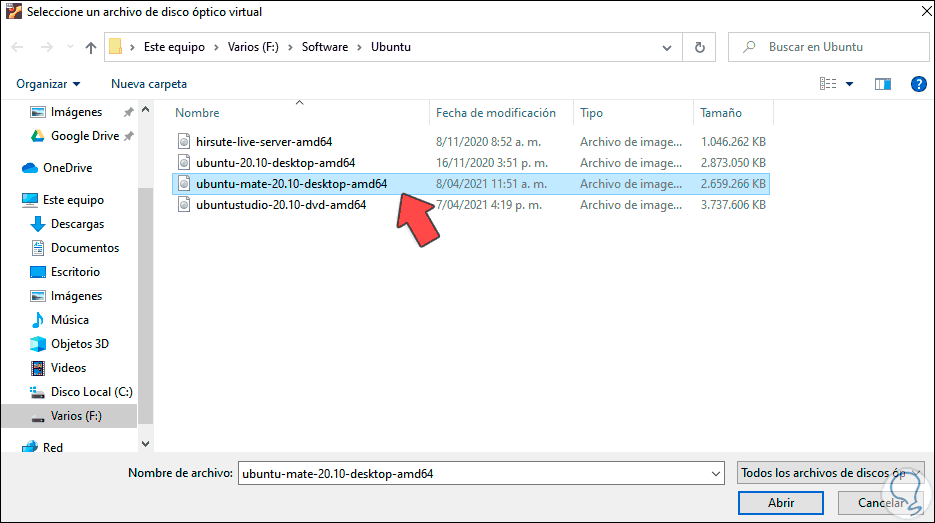Click the 3.737.606 KB size cell
The height and width of the screenshot is (523, 935).
tap(733, 205)
